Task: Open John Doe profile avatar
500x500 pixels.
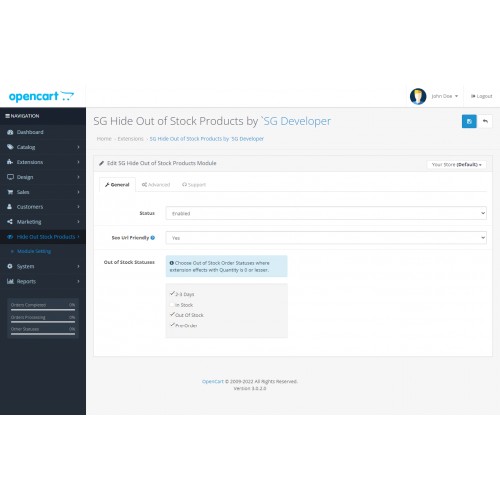Action: click(x=418, y=96)
